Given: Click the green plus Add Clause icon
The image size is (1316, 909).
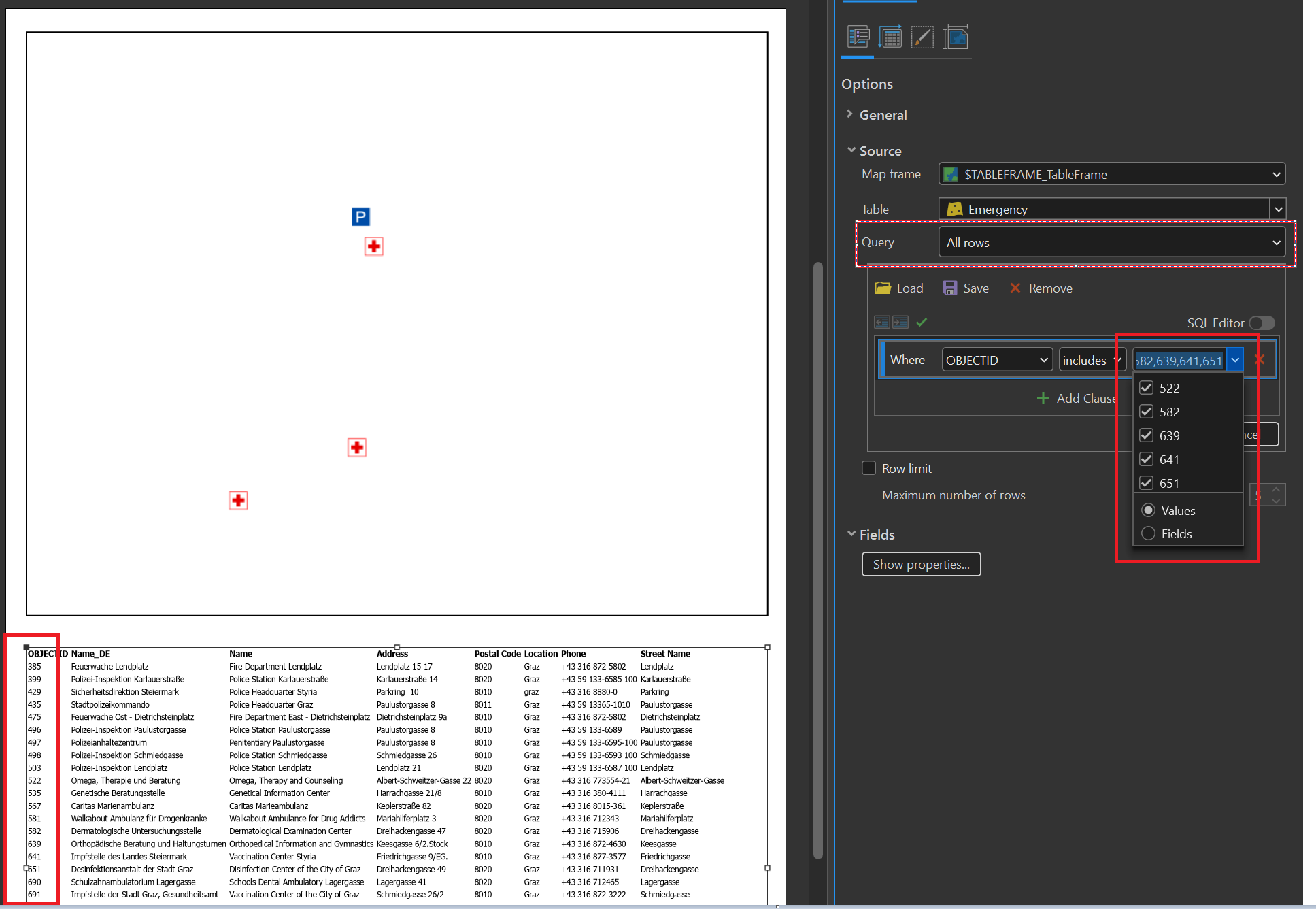Looking at the screenshot, I should pyautogui.click(x=1043, y=398).
